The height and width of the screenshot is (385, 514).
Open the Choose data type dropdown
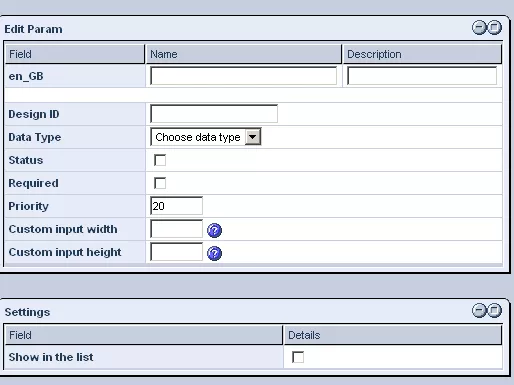206,137
